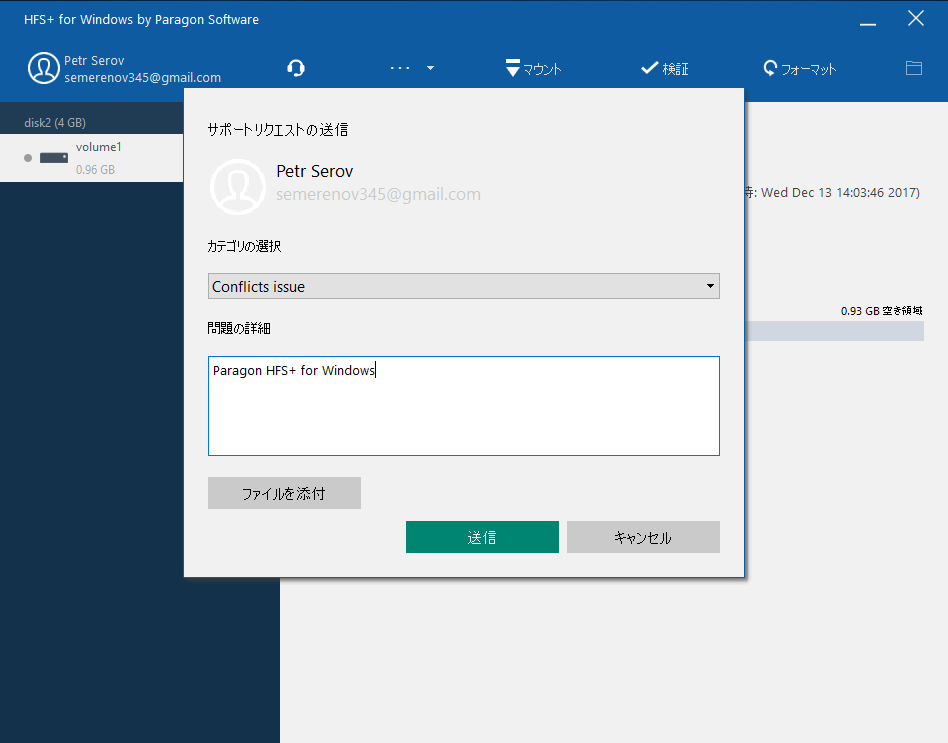
Task: Click the 検証 (Verify) toolbar button
Action: 664,68
